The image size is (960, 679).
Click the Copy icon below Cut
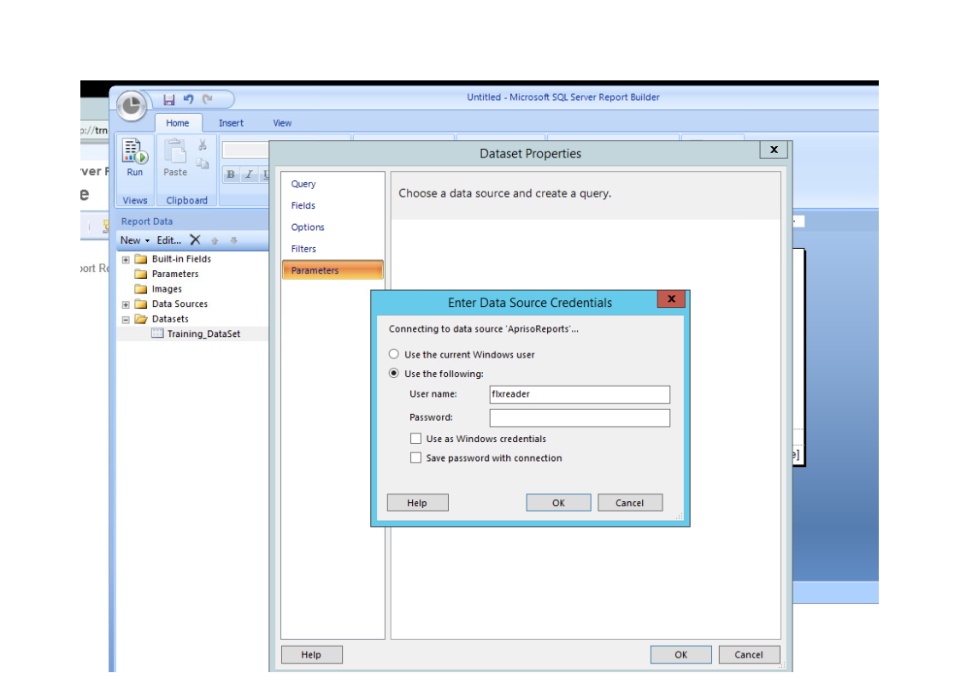(x=202, y=163)
